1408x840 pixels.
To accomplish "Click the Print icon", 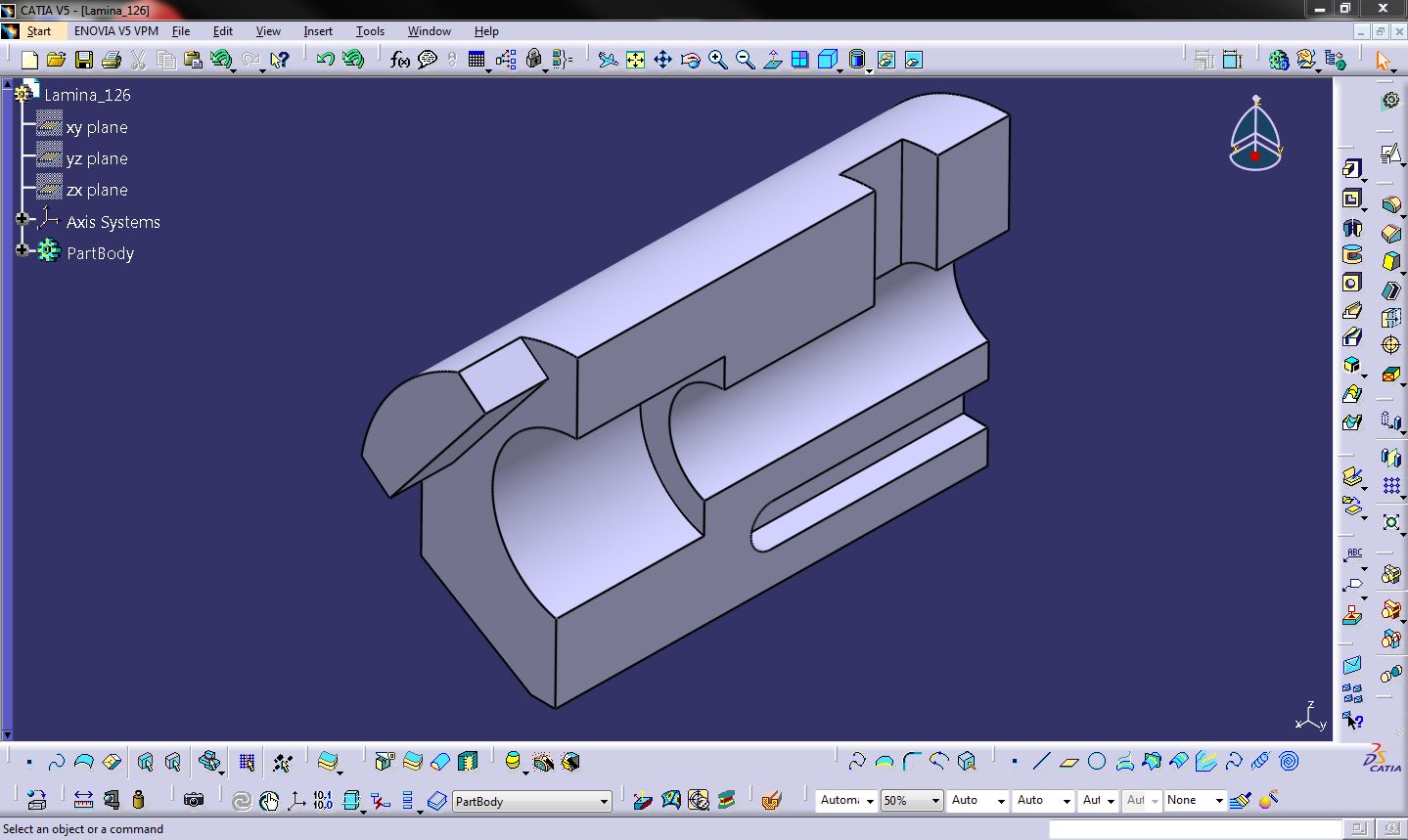I will coord(112,60).
